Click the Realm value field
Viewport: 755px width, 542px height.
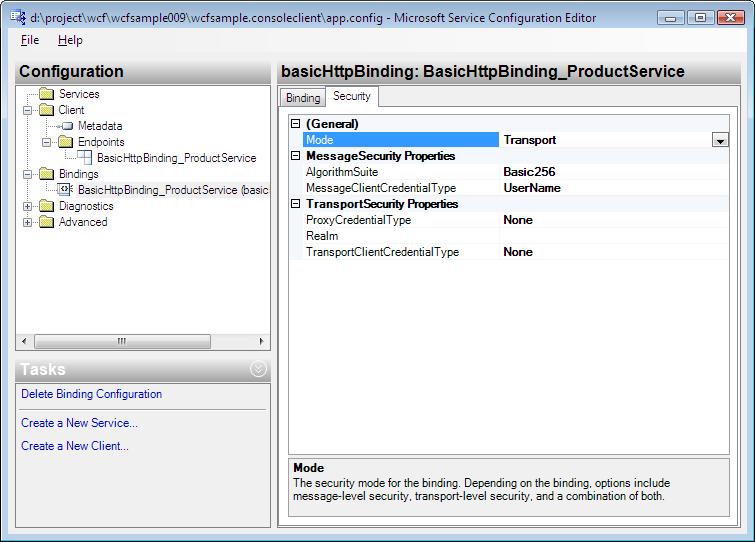[612, 236]
